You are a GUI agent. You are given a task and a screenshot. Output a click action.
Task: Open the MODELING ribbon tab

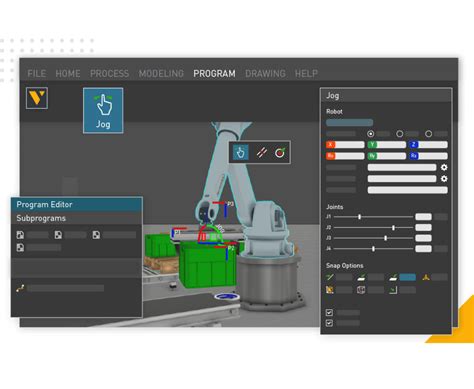pos(161,74)
